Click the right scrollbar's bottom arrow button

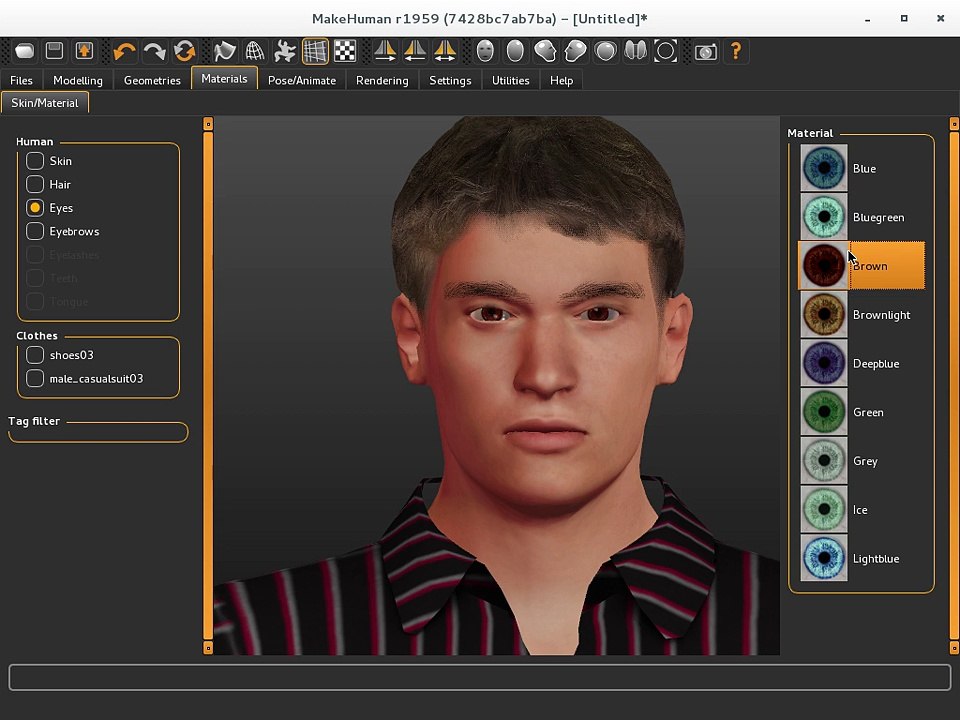click(x=954, y=648)
